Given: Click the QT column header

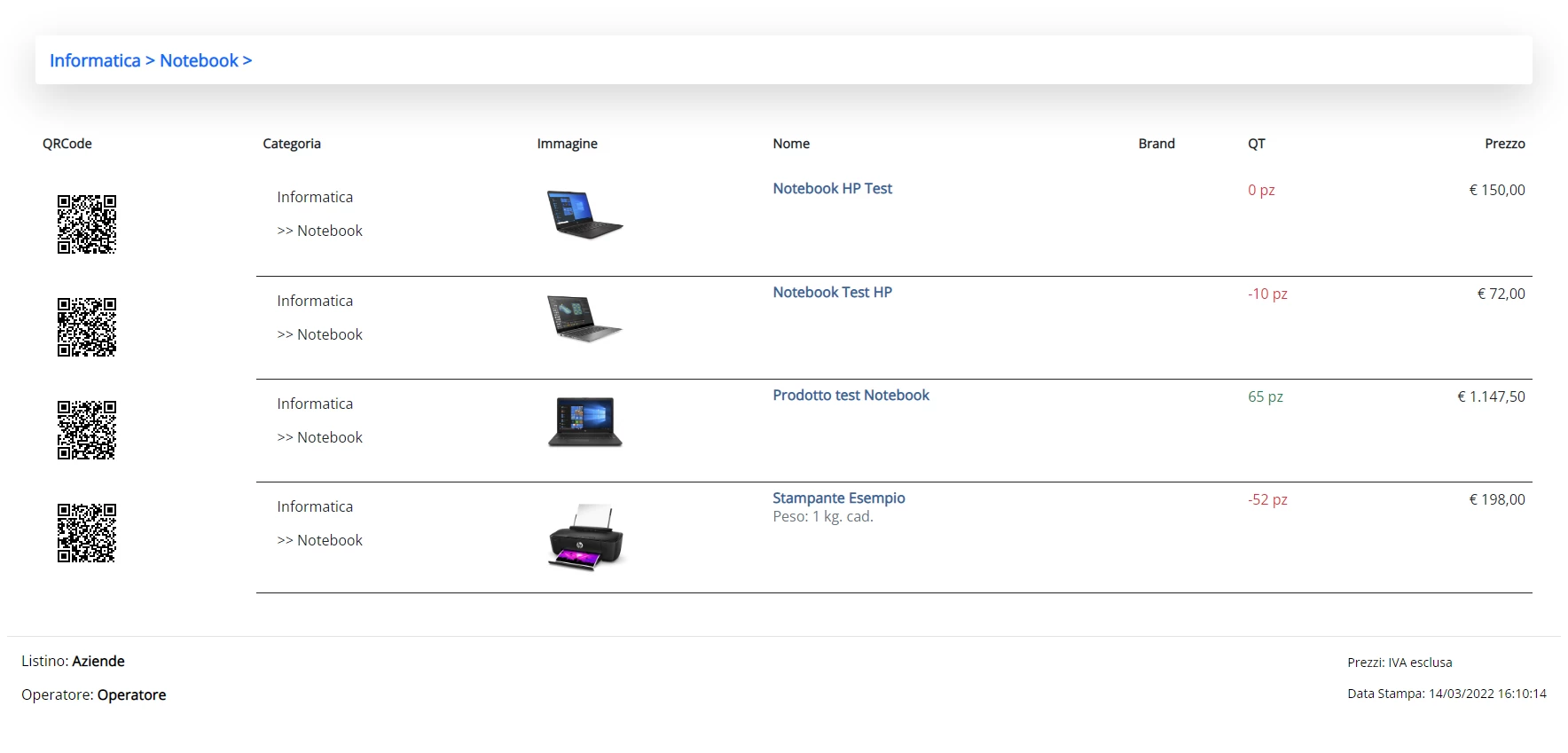Looking at the screenshot, I should pyautogui.click(x=1257, y=144).
